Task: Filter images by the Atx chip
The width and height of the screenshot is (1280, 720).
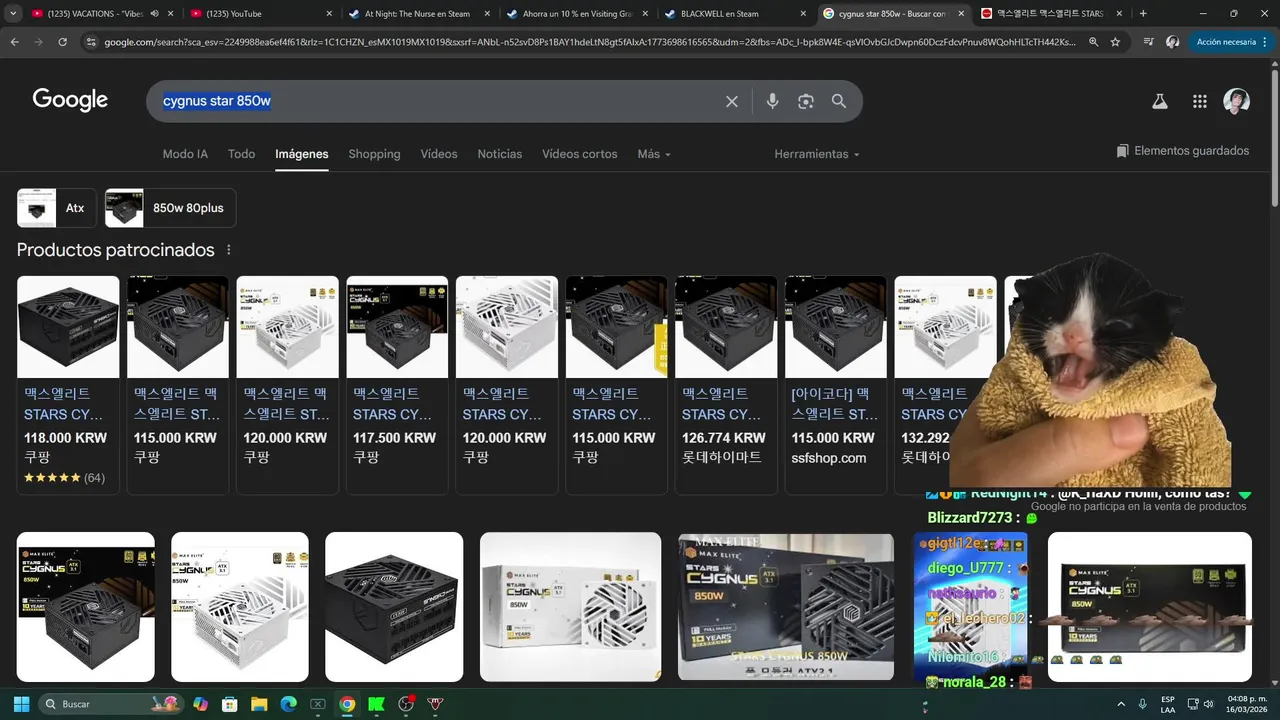Action: pos(57,208)
